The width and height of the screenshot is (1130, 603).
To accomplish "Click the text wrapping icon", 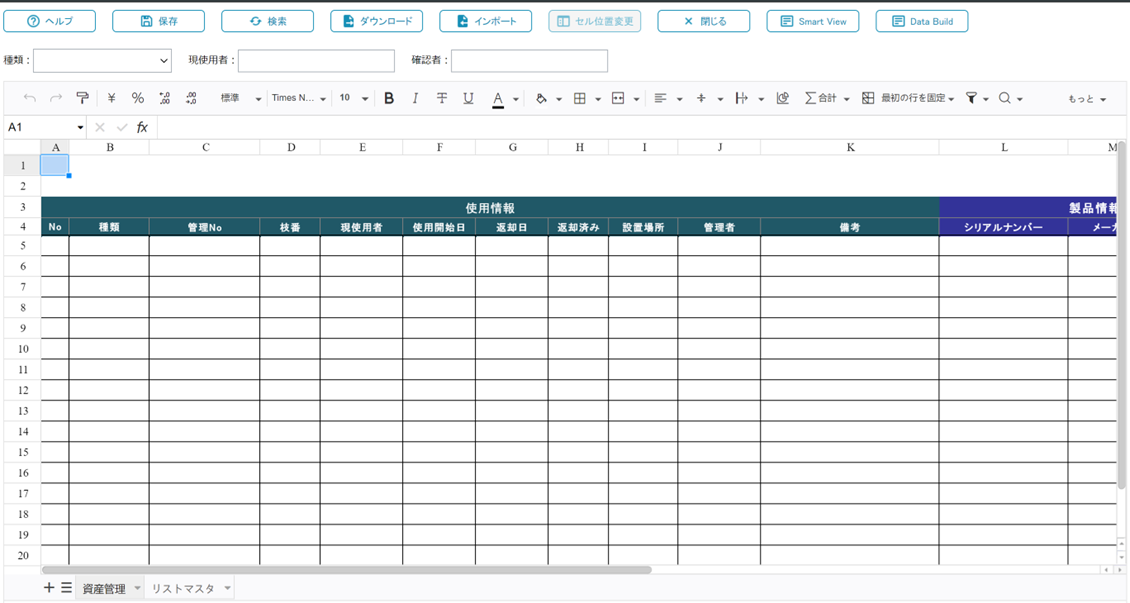I will coord(742,98).
